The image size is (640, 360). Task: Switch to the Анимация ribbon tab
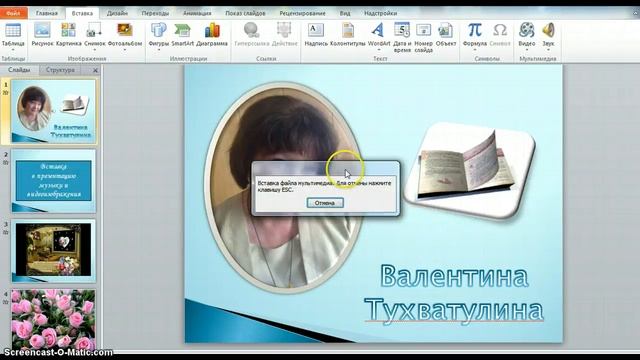(197, 13)
